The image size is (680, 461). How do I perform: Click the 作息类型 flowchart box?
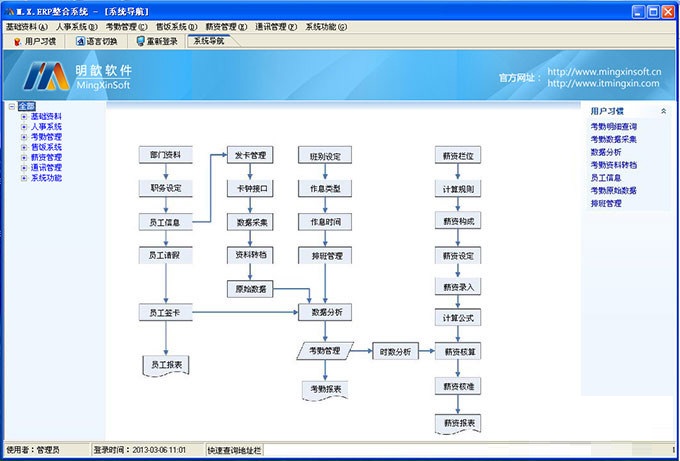click(325, 188)
